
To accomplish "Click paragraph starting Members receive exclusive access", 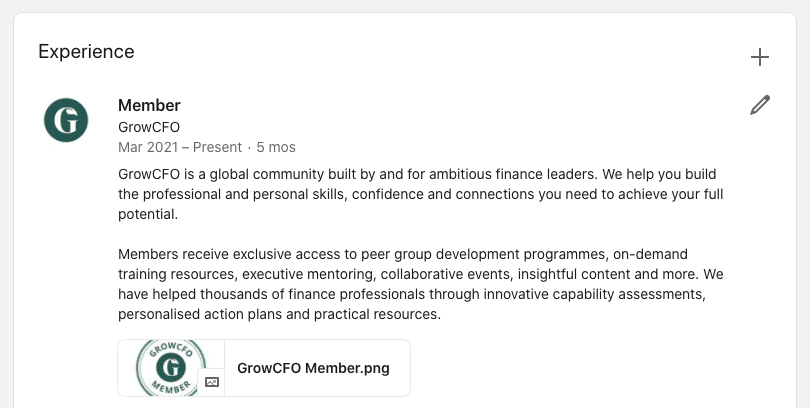I will (x=420, y=284).
